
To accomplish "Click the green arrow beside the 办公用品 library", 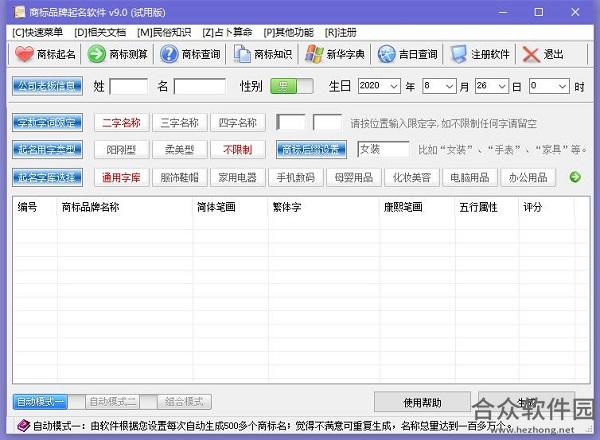I will tap(575, 177).
